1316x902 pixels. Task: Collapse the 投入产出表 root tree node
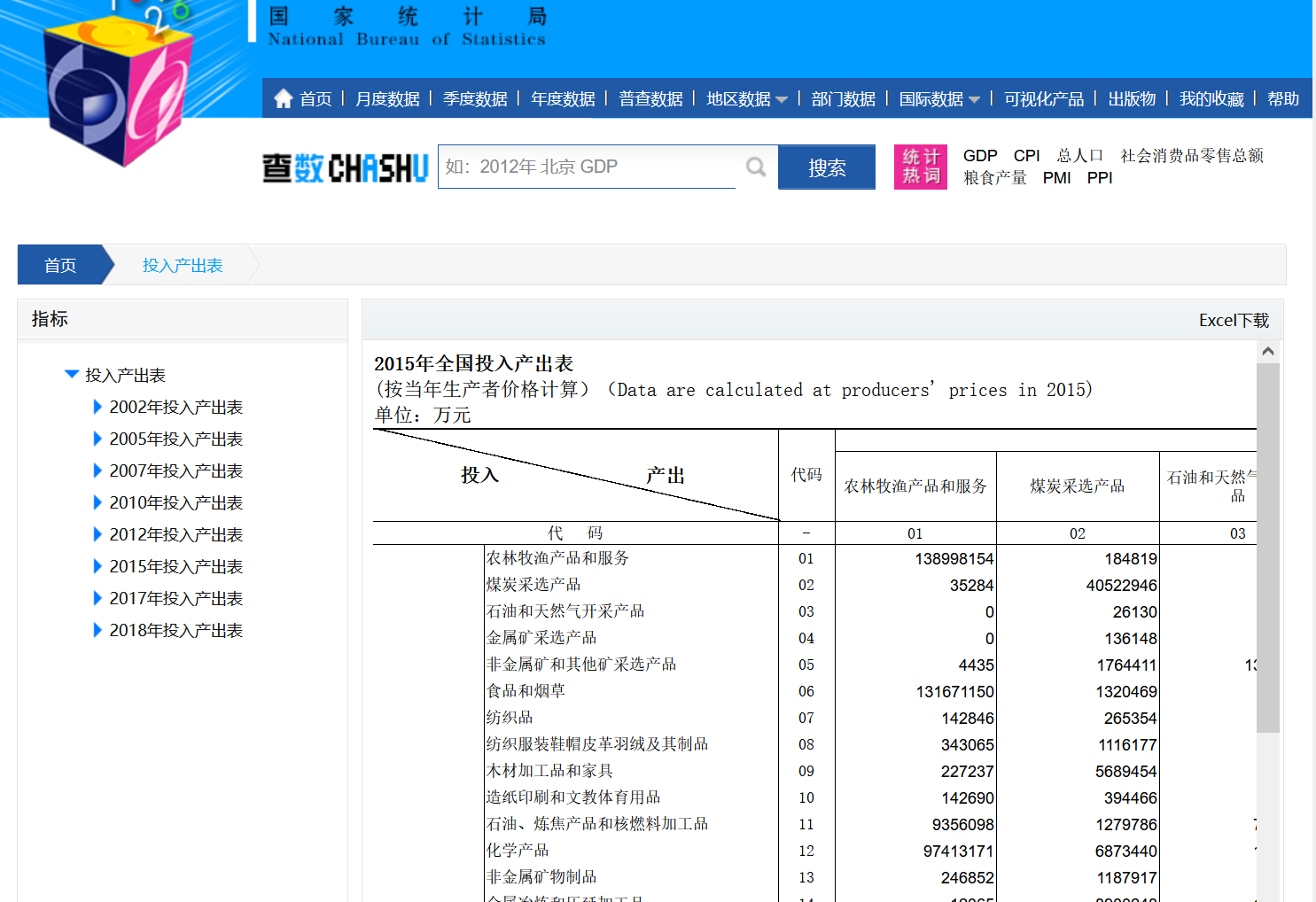(x=72, y=375)
